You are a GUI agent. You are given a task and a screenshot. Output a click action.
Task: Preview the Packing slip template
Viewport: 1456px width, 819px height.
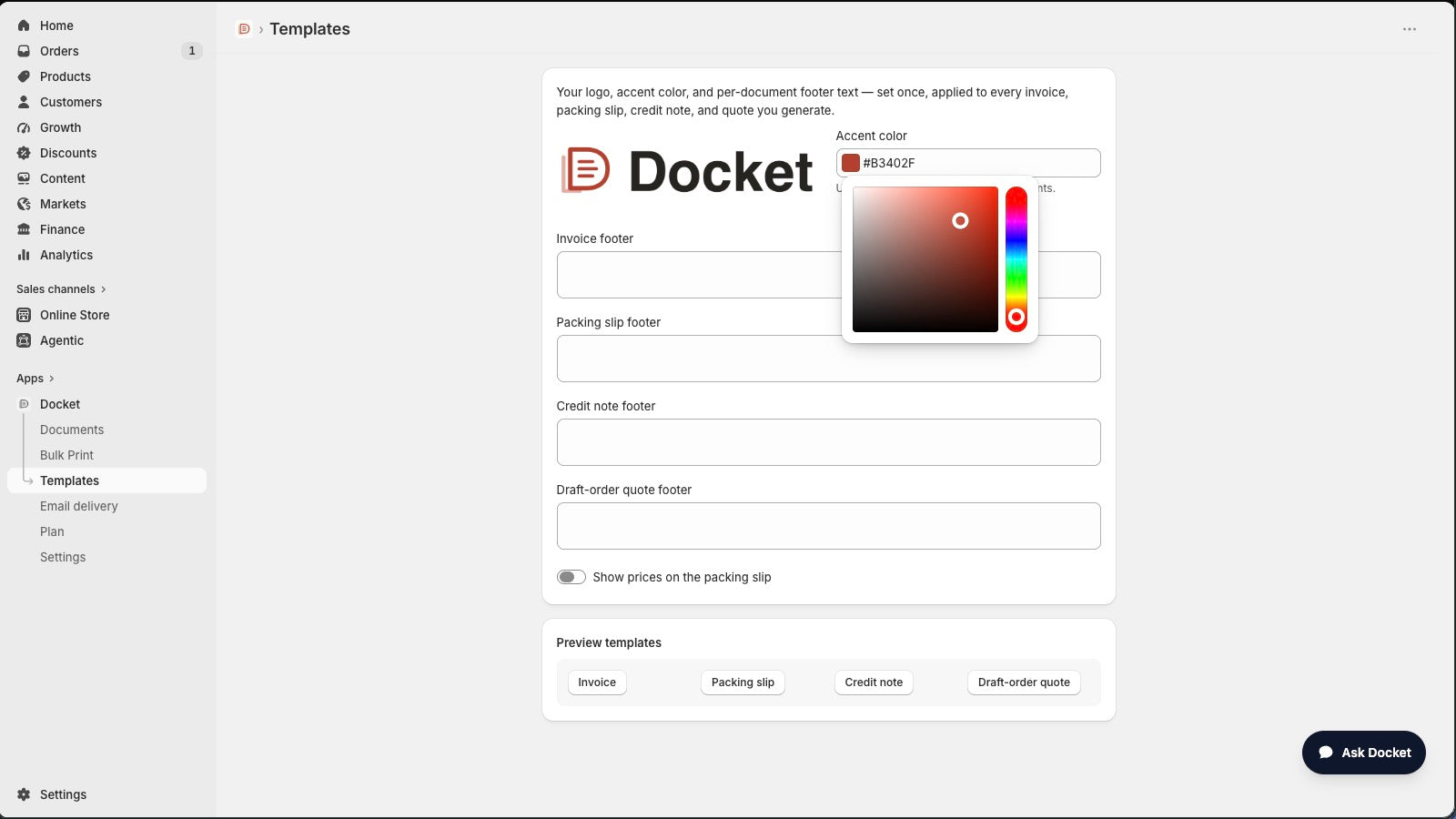click(x=743, y=682)
